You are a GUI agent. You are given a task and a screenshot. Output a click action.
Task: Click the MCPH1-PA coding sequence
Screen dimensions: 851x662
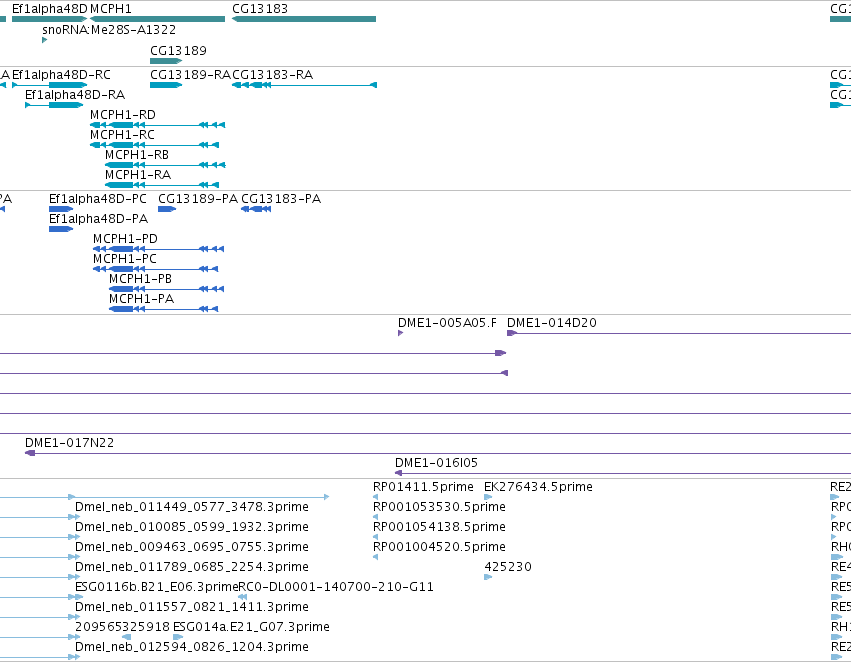pyautogui.click(x=163, y=309)
